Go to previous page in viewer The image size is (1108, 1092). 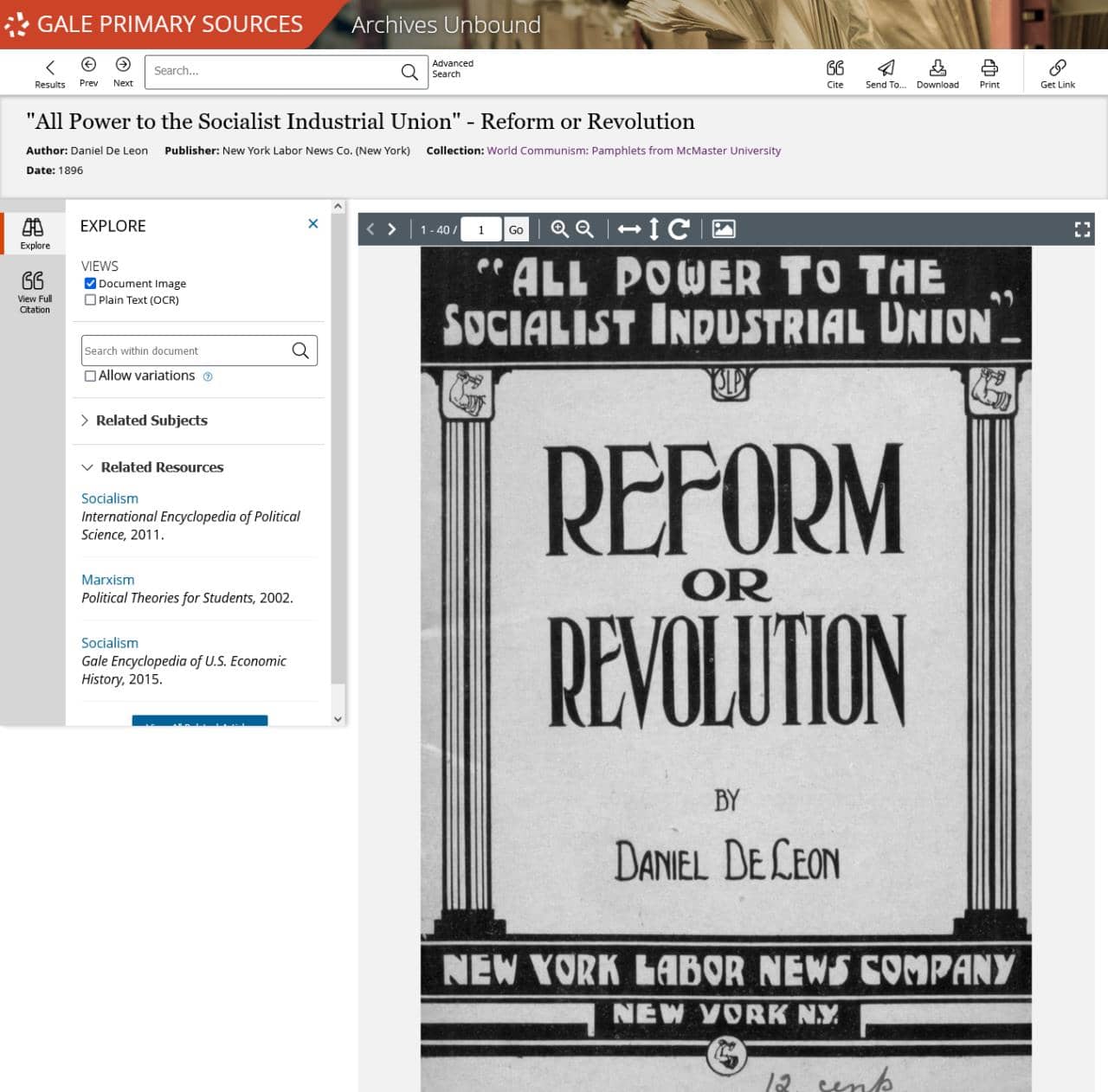370,229
